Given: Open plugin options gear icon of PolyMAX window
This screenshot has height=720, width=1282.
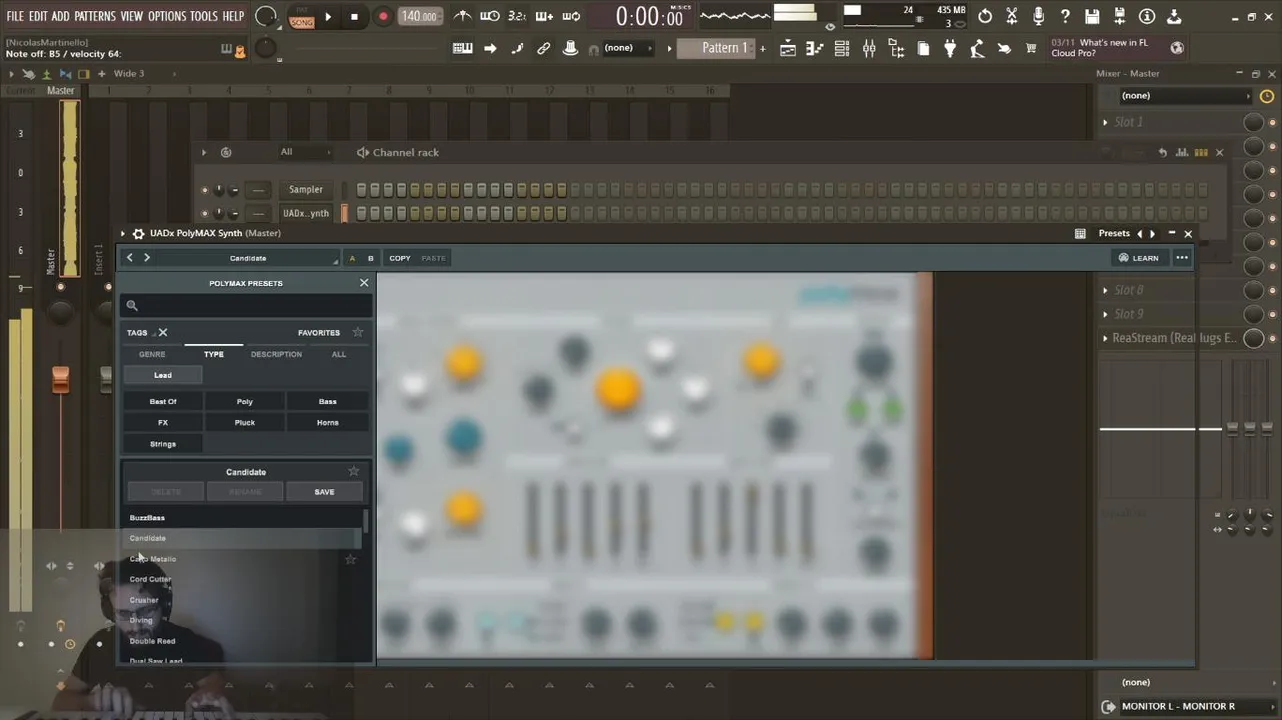Looking at the screenshot, I should pyautogui.click(x=138, y=233).
